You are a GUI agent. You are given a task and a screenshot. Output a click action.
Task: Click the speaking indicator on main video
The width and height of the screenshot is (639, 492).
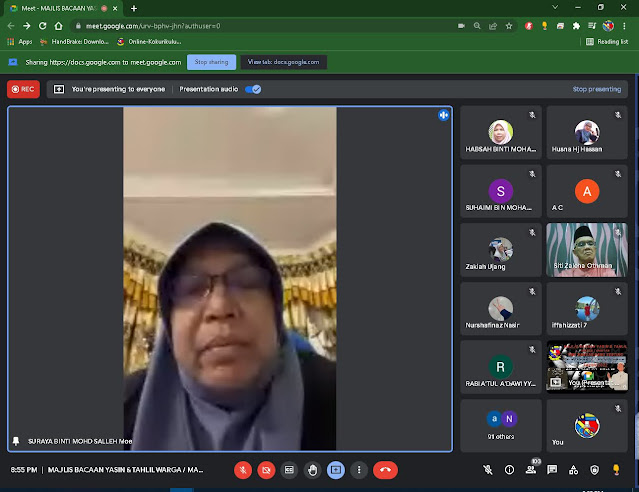coord(443,115)
